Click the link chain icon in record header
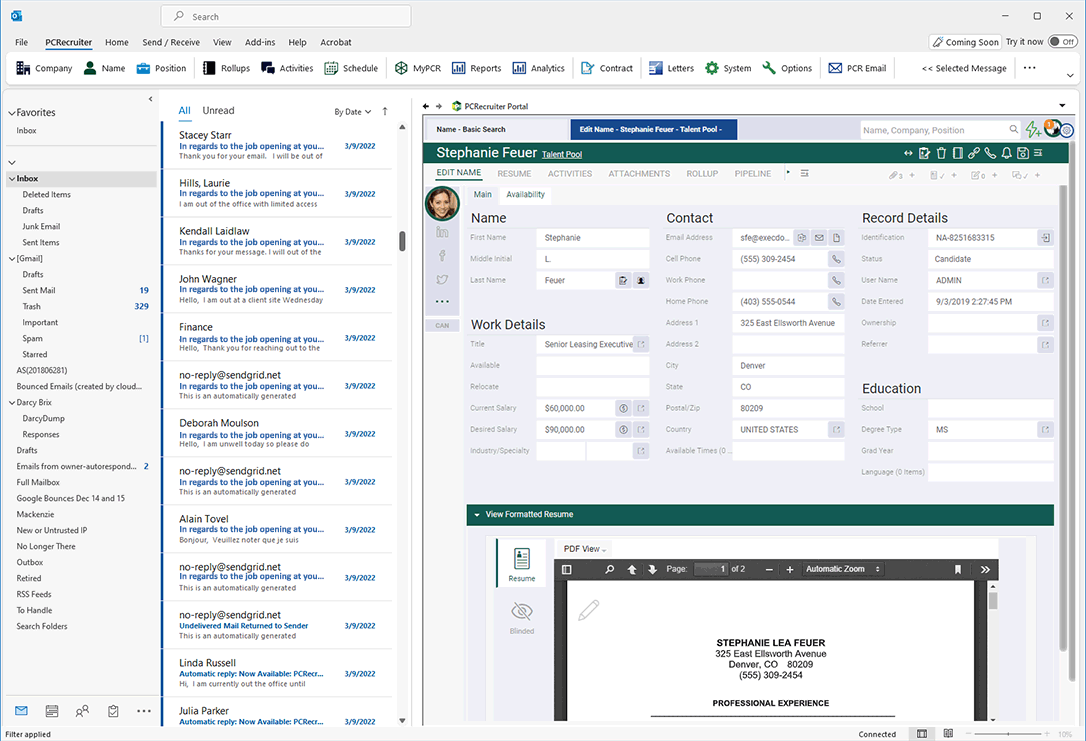Image resolution: width=1086 pixels, height=741 pixels. 974,153
